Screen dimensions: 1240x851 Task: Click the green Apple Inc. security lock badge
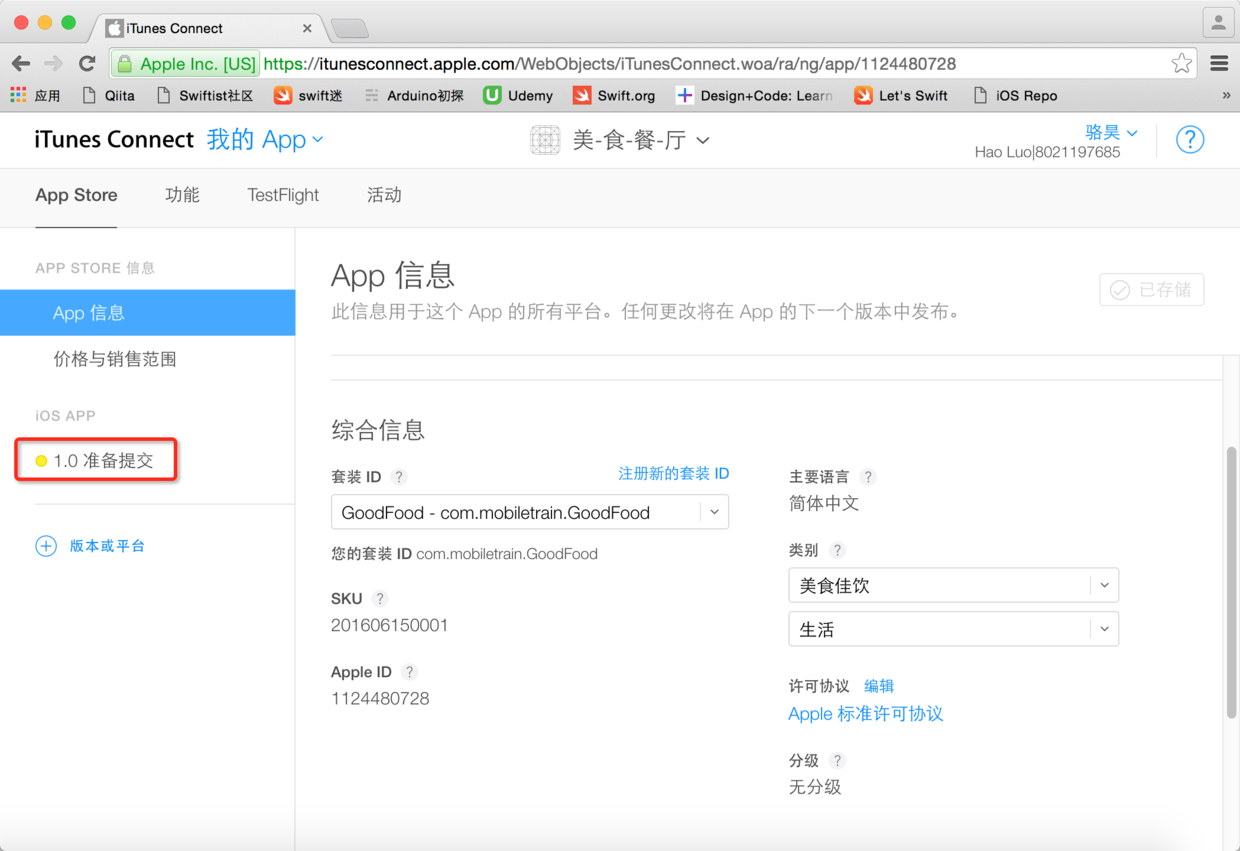pyautogui.click(x=186, y=64)
